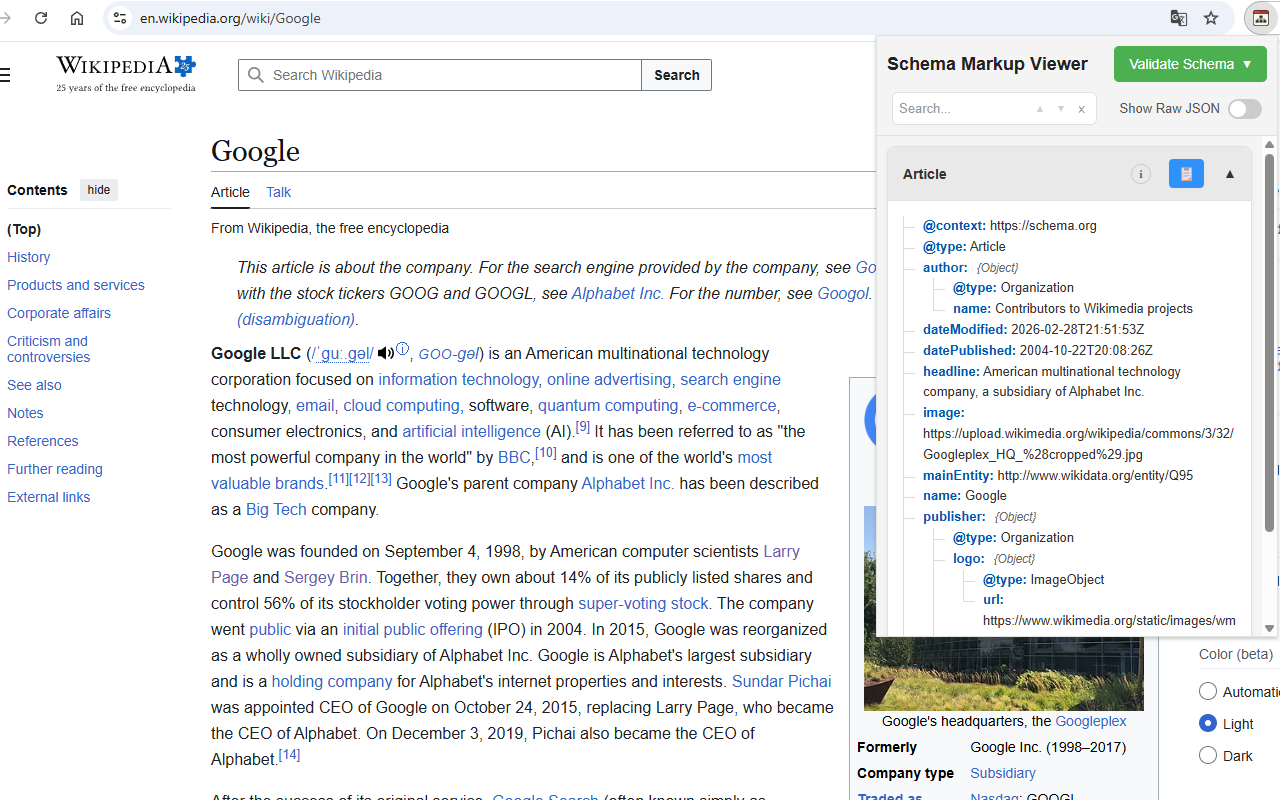Open the Sundar Pichai link
The height and width of the screenshot is (800, 1280).
782,681
